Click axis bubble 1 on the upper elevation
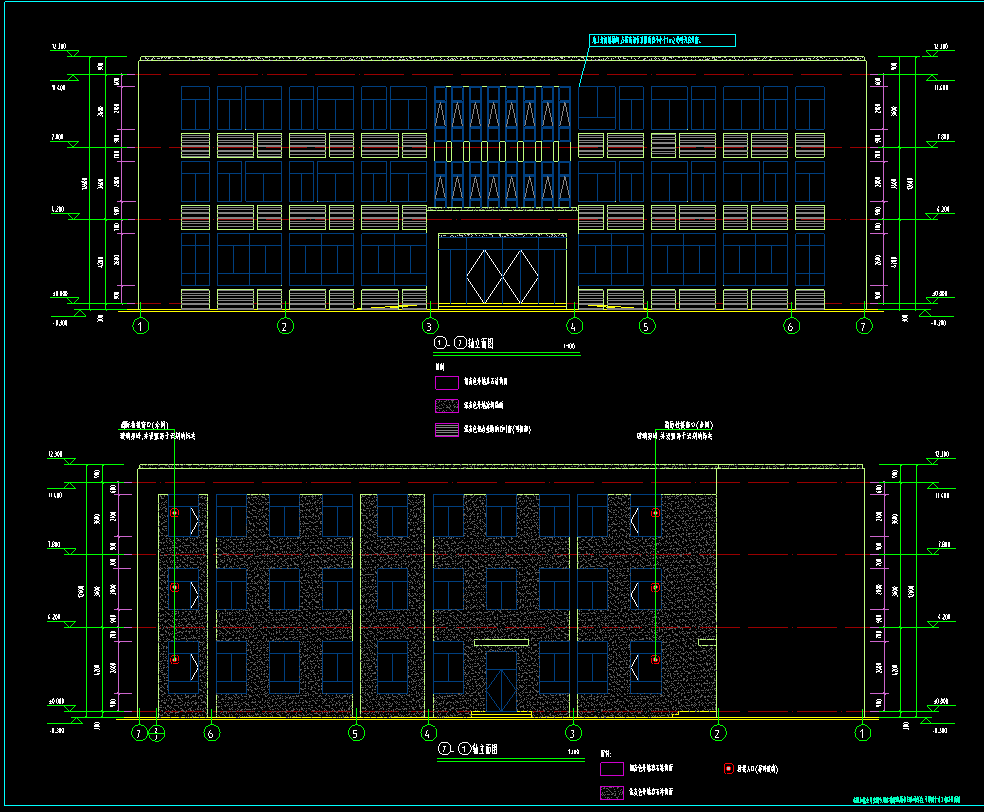 (142, 325)
